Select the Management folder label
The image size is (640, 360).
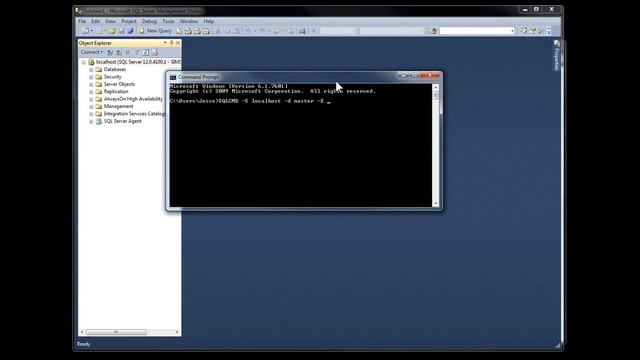point(118,106)
